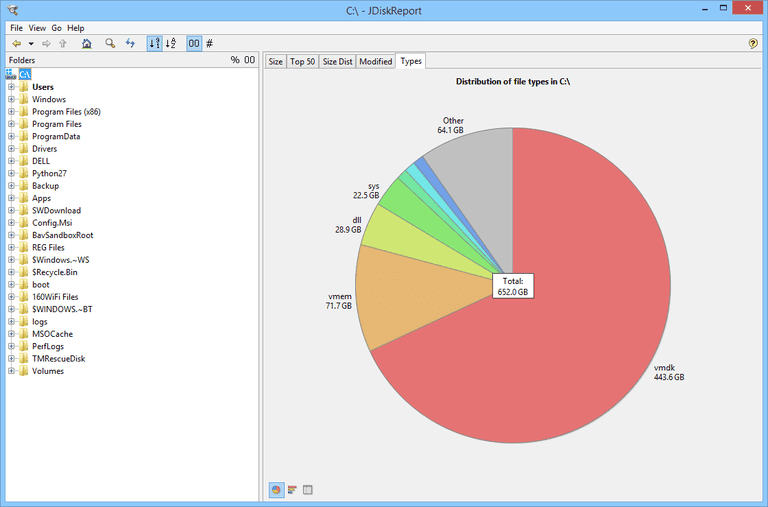Expand the Users folder

click(11, 87)
